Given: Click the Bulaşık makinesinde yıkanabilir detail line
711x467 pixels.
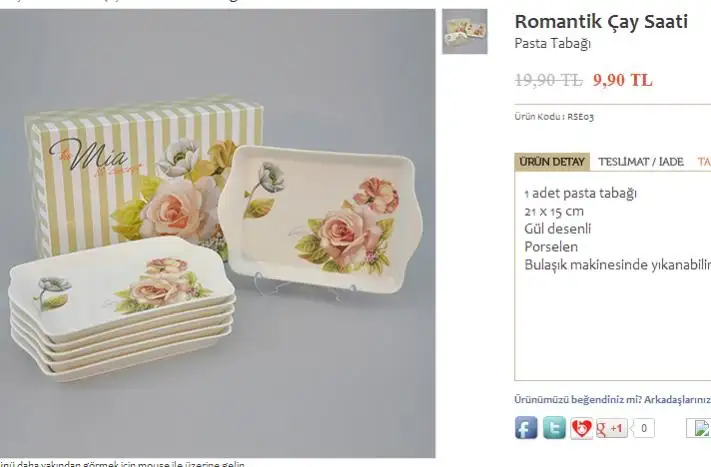Looking at the screenshot, I should (x=618, y=265).
